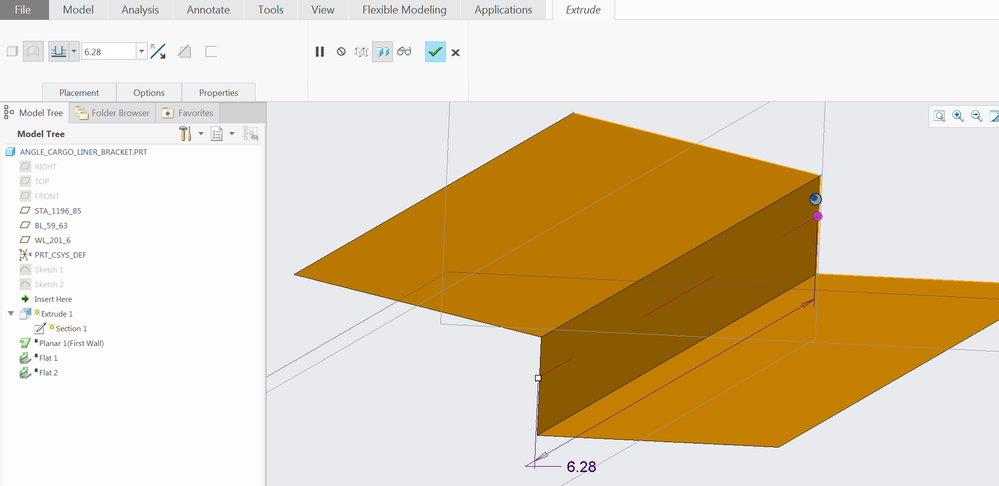Open the Options panel
This screenshot has width=999, height=486.
pos(149,92)
